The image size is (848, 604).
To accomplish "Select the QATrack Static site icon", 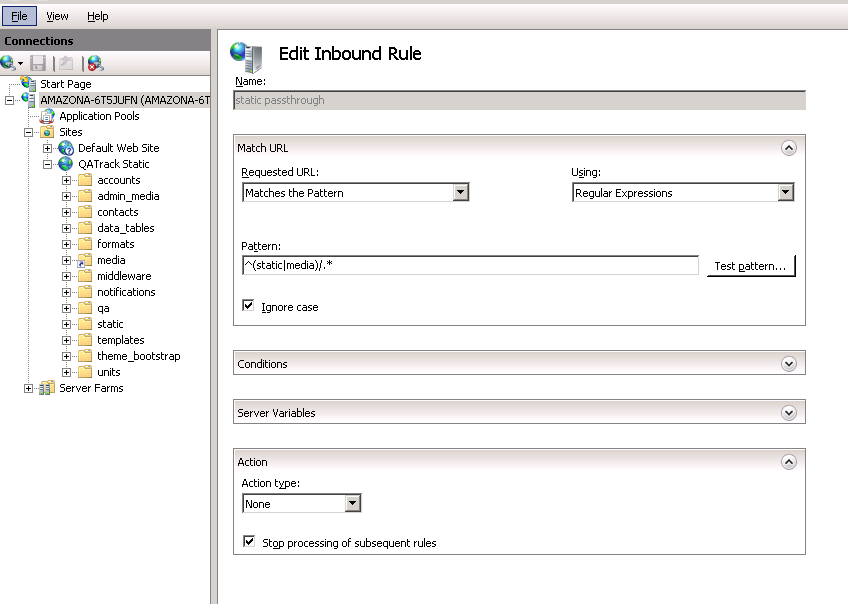I will (66, 164).
